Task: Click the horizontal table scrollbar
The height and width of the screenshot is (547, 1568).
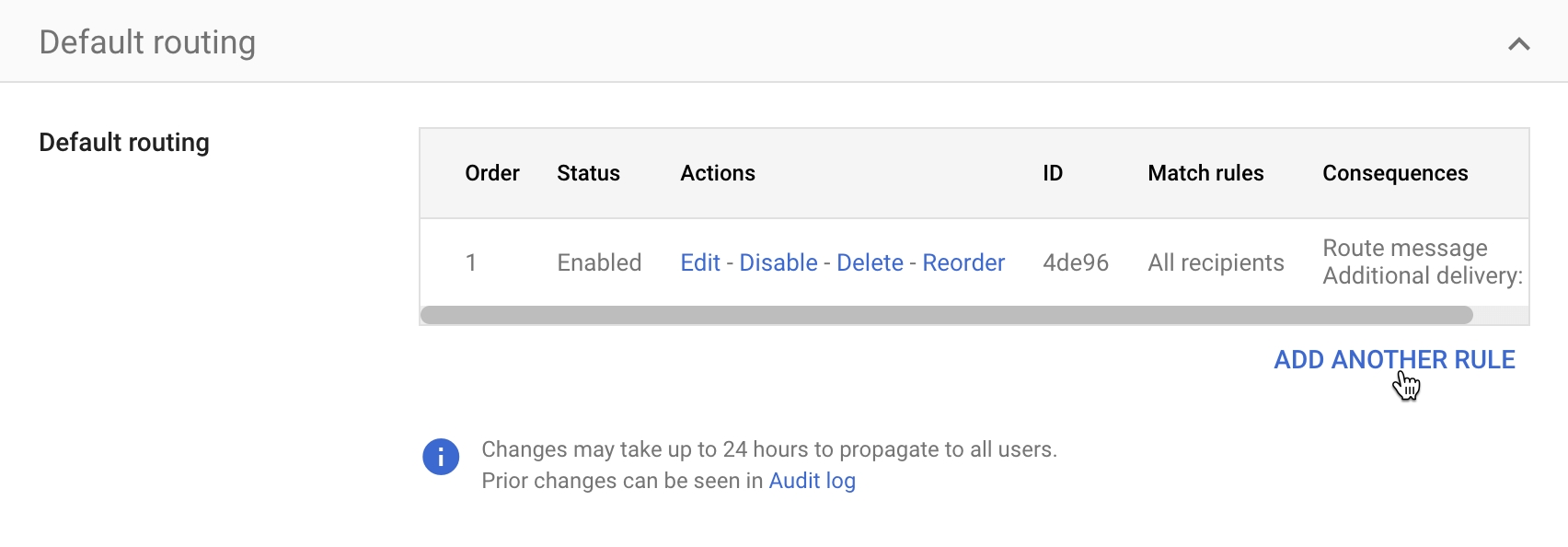Action: pyautogui.click(x=946, y=315)
